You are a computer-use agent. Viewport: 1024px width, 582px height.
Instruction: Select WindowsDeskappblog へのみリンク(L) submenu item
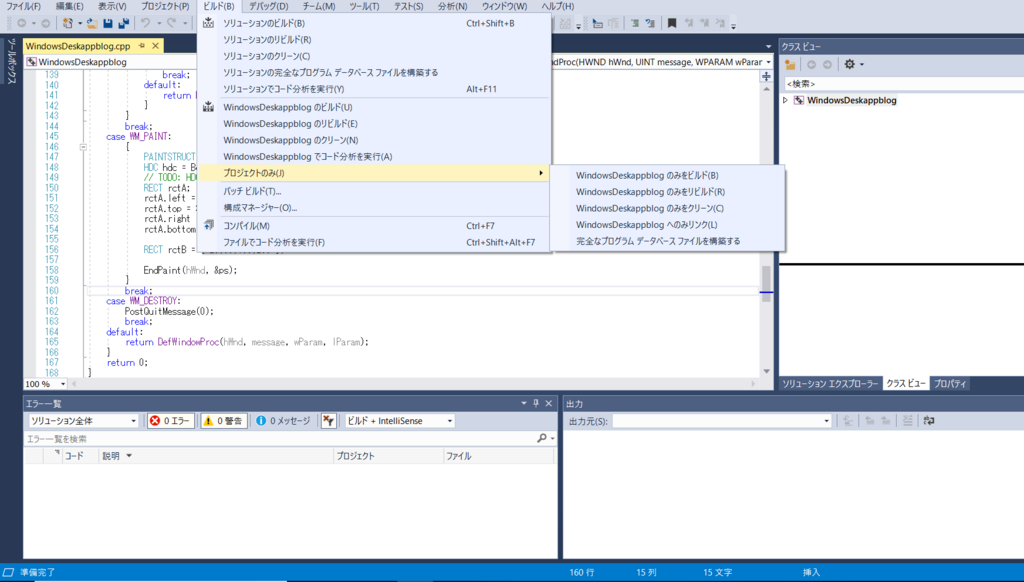click(x=667, y=224)
